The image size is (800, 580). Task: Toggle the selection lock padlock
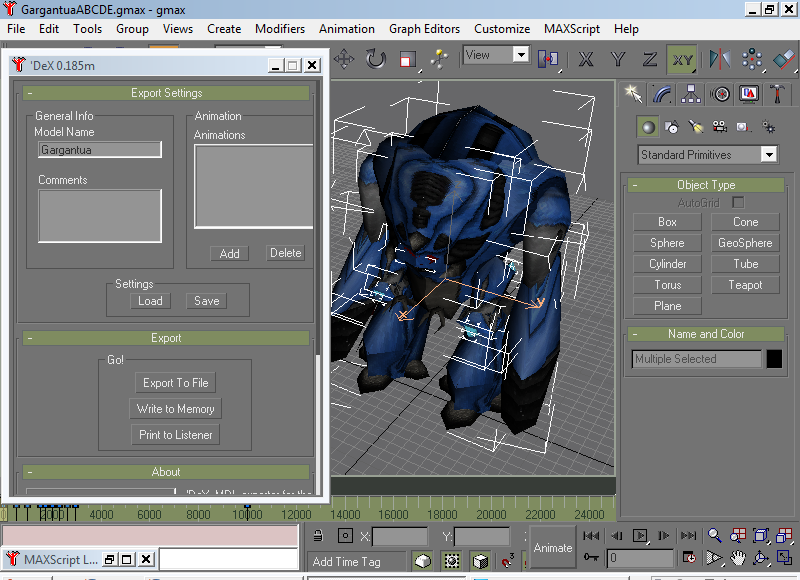tap(318, 536)
